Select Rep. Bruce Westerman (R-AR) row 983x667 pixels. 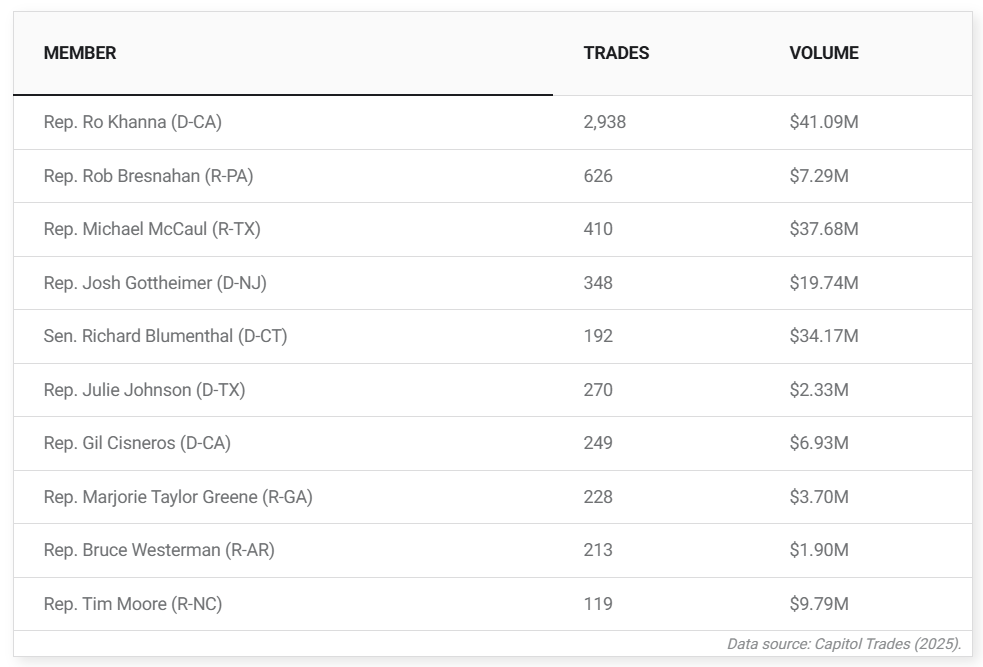[159, 550]
